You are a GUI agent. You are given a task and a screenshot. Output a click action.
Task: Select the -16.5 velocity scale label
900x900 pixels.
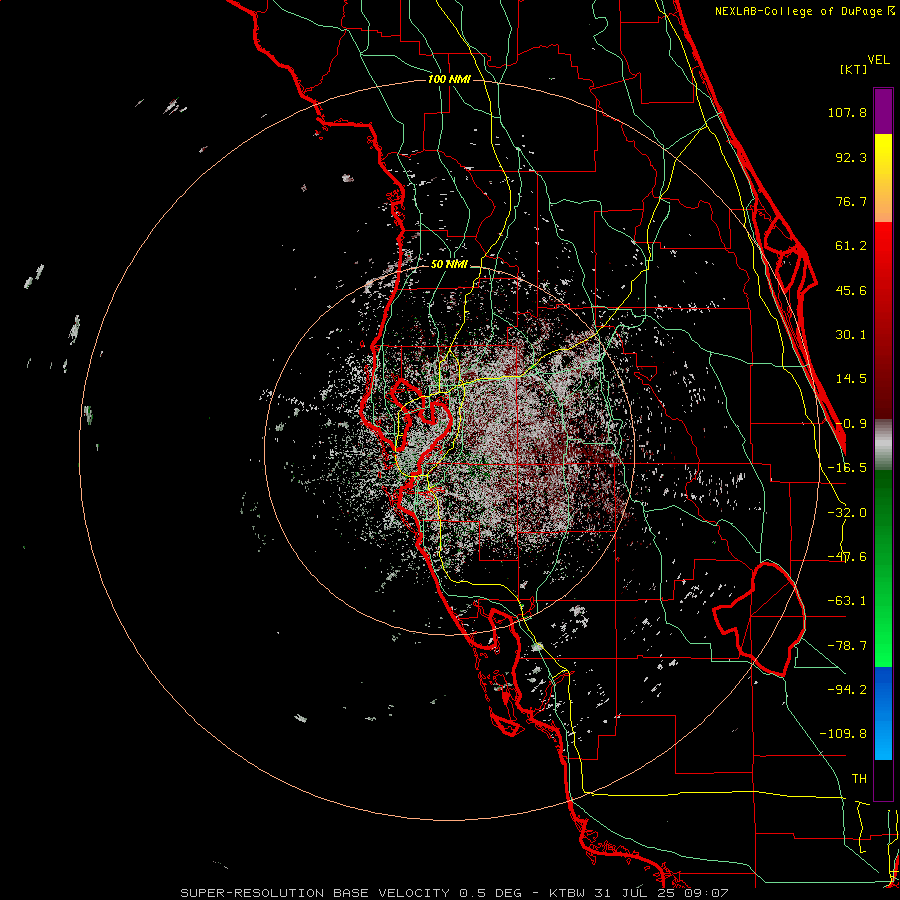click(847, 468)
